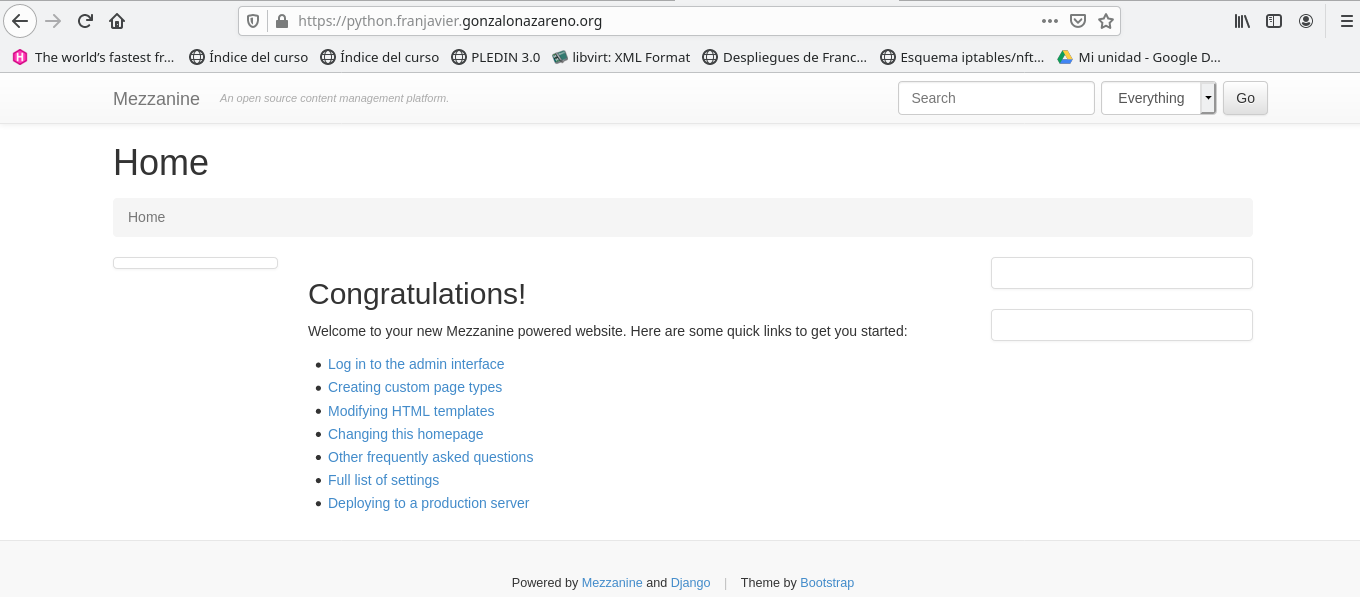Open 'Other frequently asked questions' link
1360x597 pixels.
pyautogui.click(x=431, y=457)
